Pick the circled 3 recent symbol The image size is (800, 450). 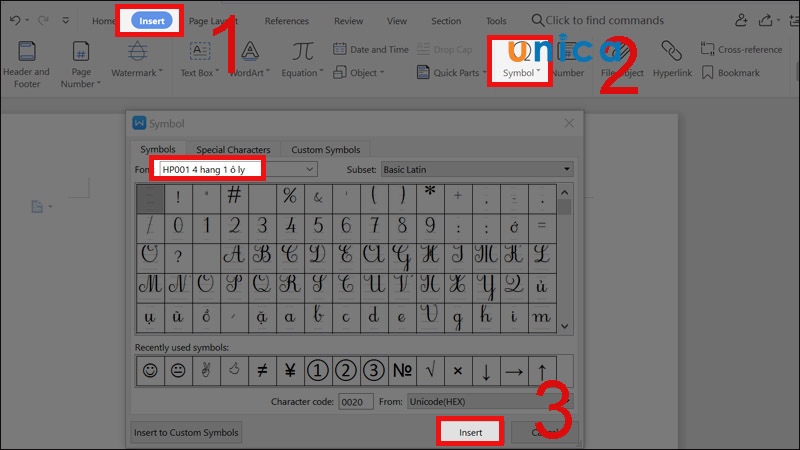click(x=373, y=370)
